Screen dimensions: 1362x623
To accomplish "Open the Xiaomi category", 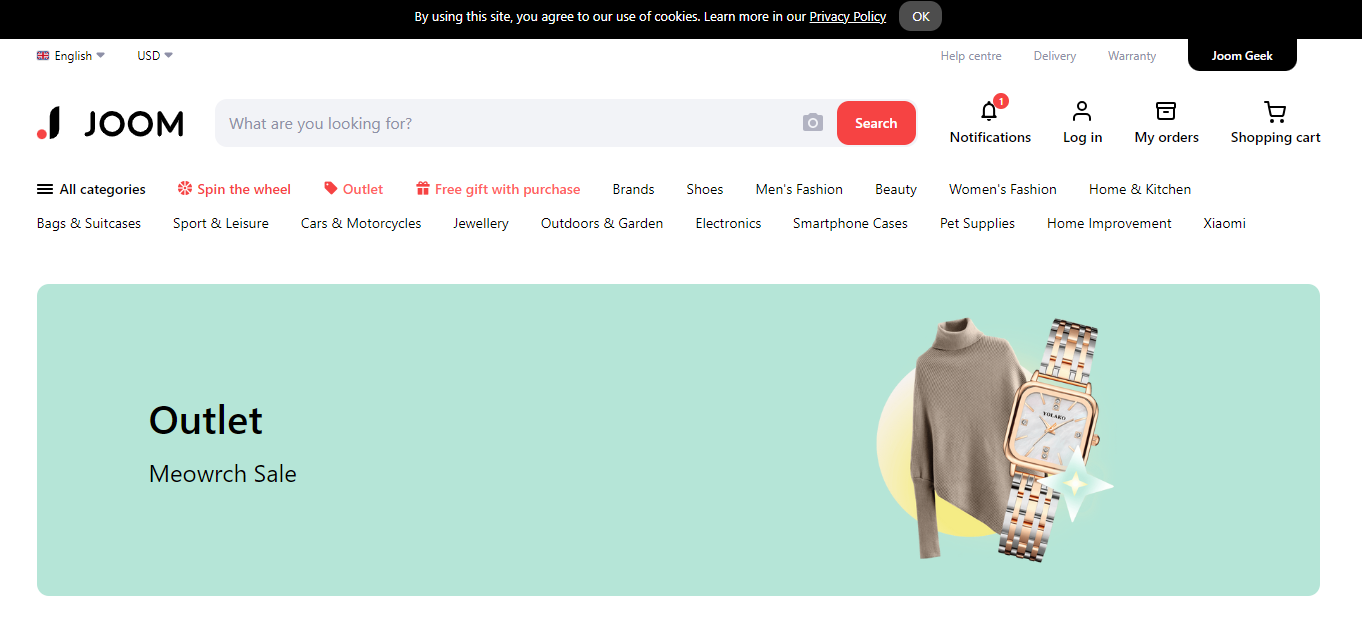I will [x=1224, y=223].
